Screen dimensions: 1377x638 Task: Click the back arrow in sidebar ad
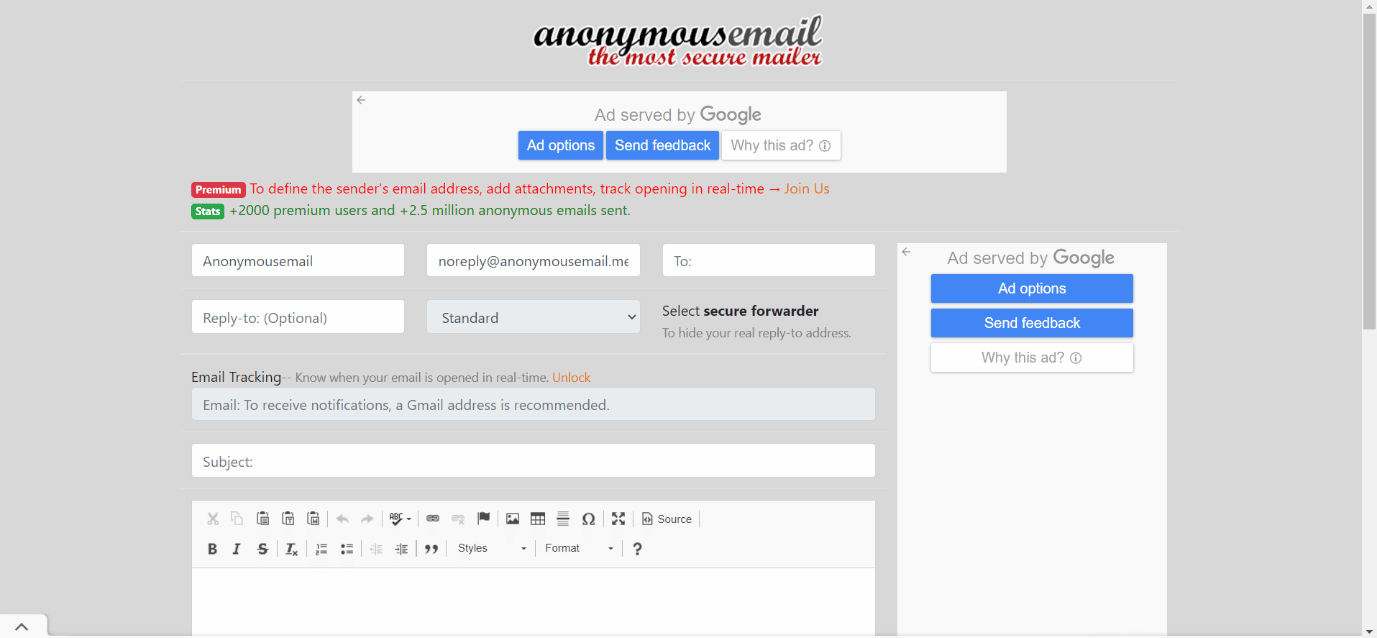(906, 252)
